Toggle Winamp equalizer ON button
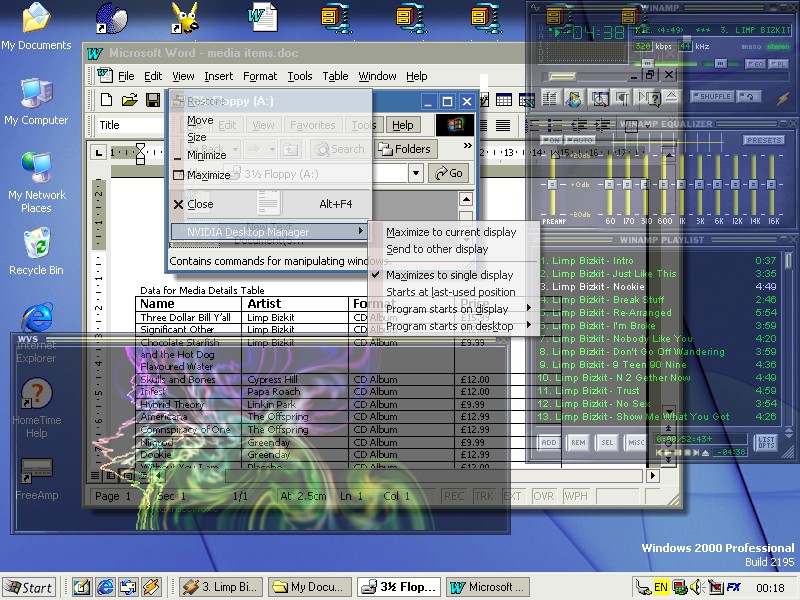This screenshot has height=600, width=800. 552,140
